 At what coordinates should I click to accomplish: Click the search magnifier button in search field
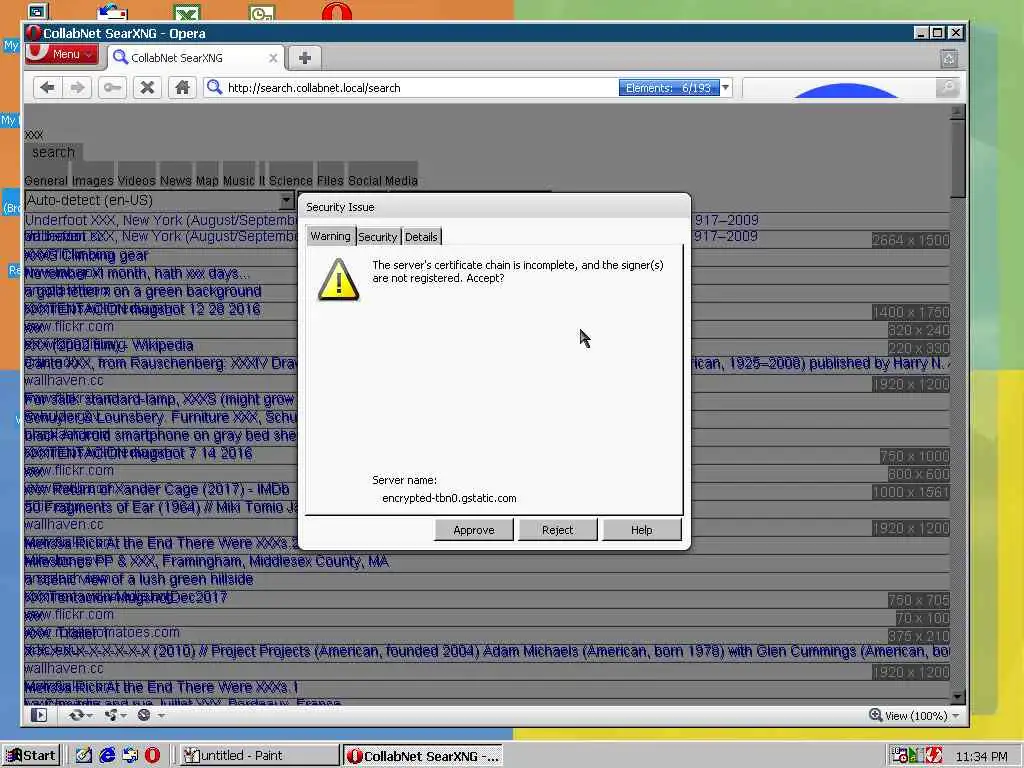coord(947,88)
